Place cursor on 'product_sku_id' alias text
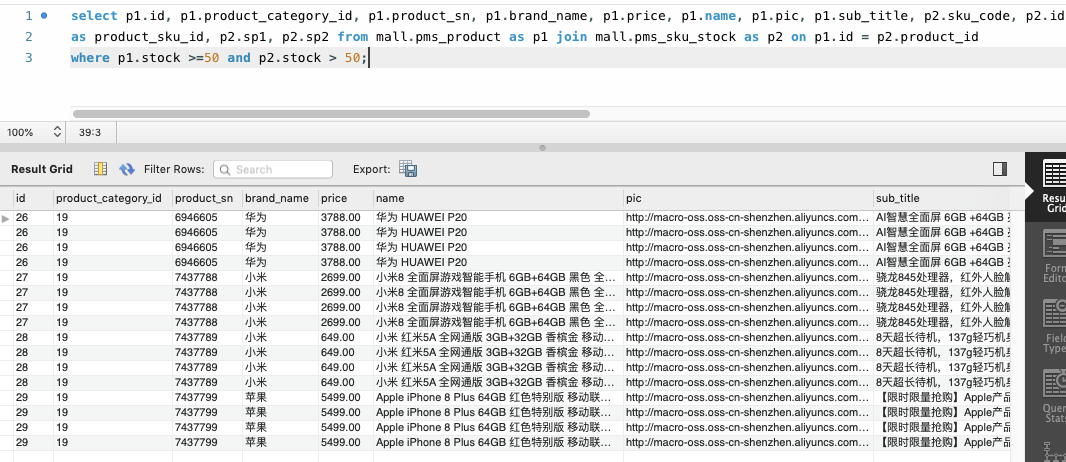Viewport: 1066px width, 462px height. [x=152, y=37]
